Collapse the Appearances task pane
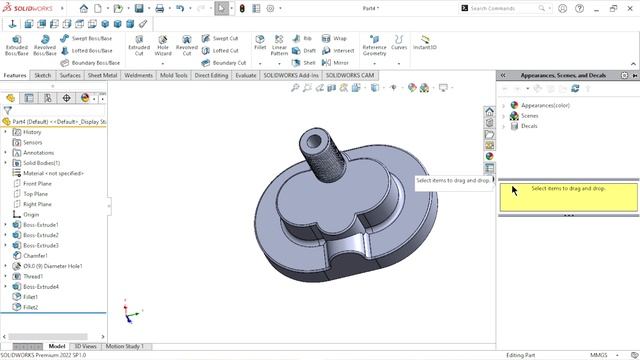 tap(503, 76)
